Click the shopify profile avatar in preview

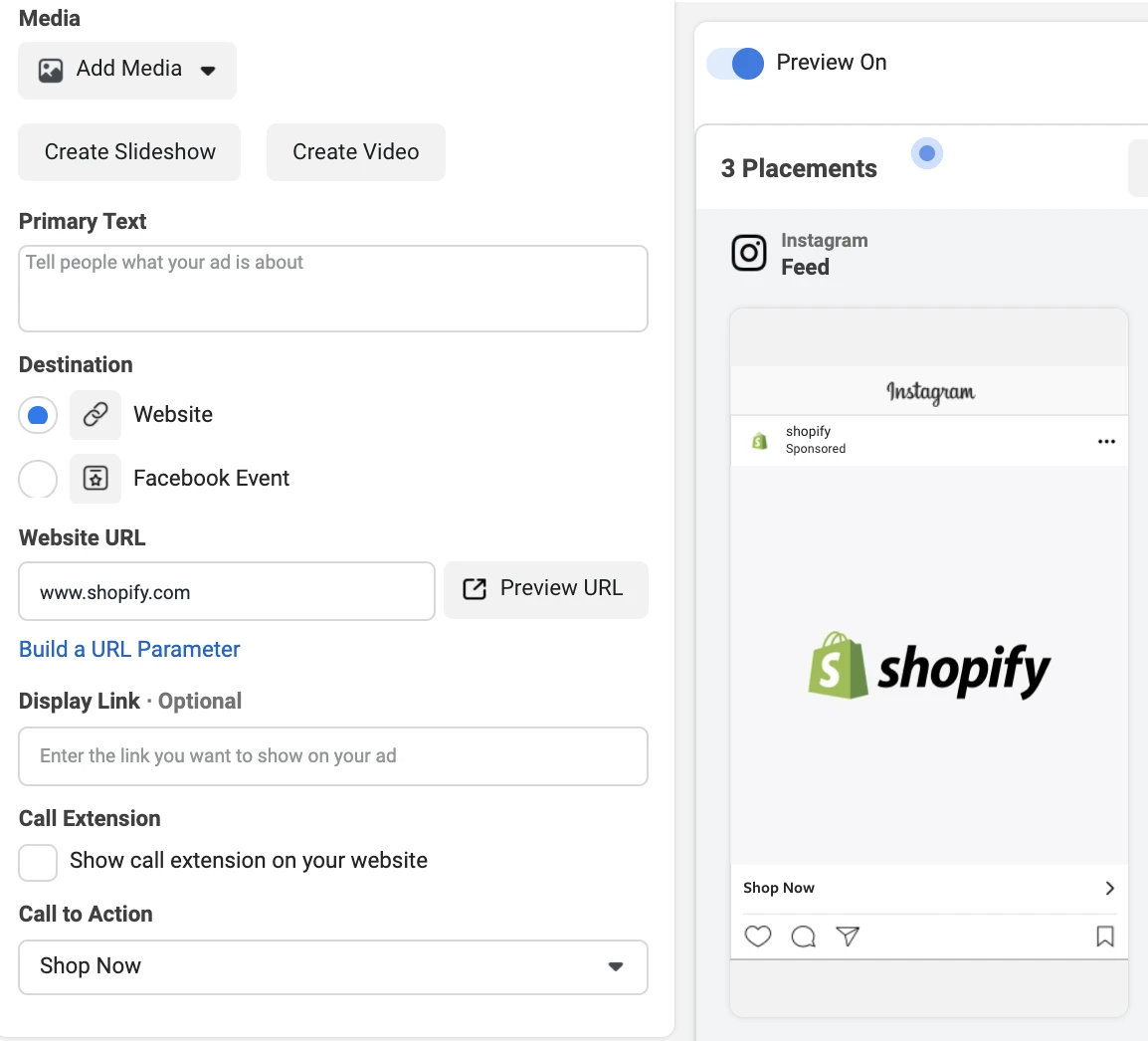(x=760, y=441)
